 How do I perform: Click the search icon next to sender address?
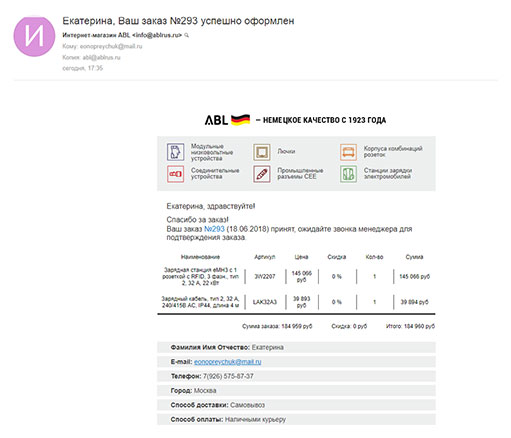pos(187,35)
